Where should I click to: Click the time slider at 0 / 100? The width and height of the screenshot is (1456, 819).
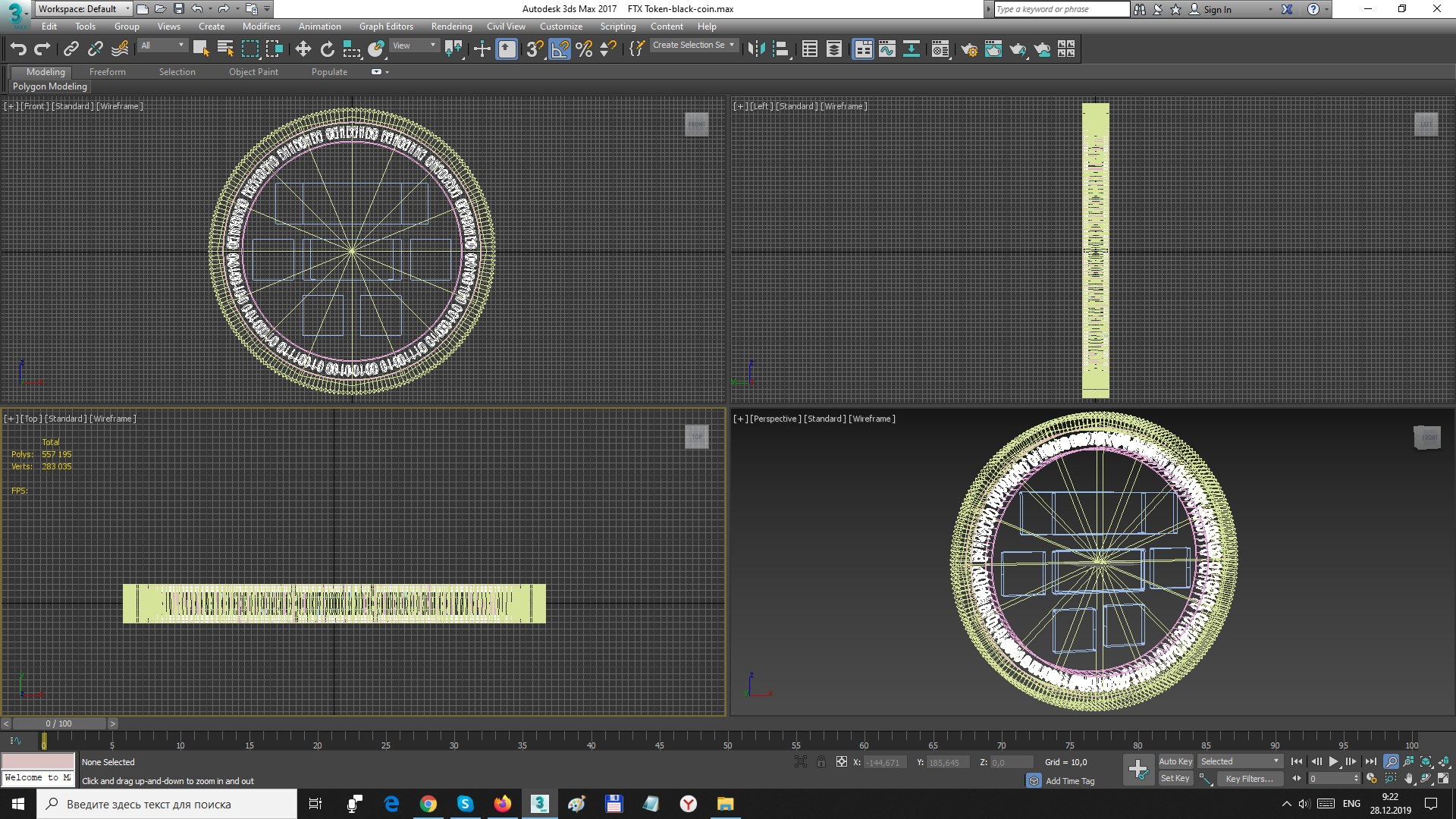click(58, 723)
